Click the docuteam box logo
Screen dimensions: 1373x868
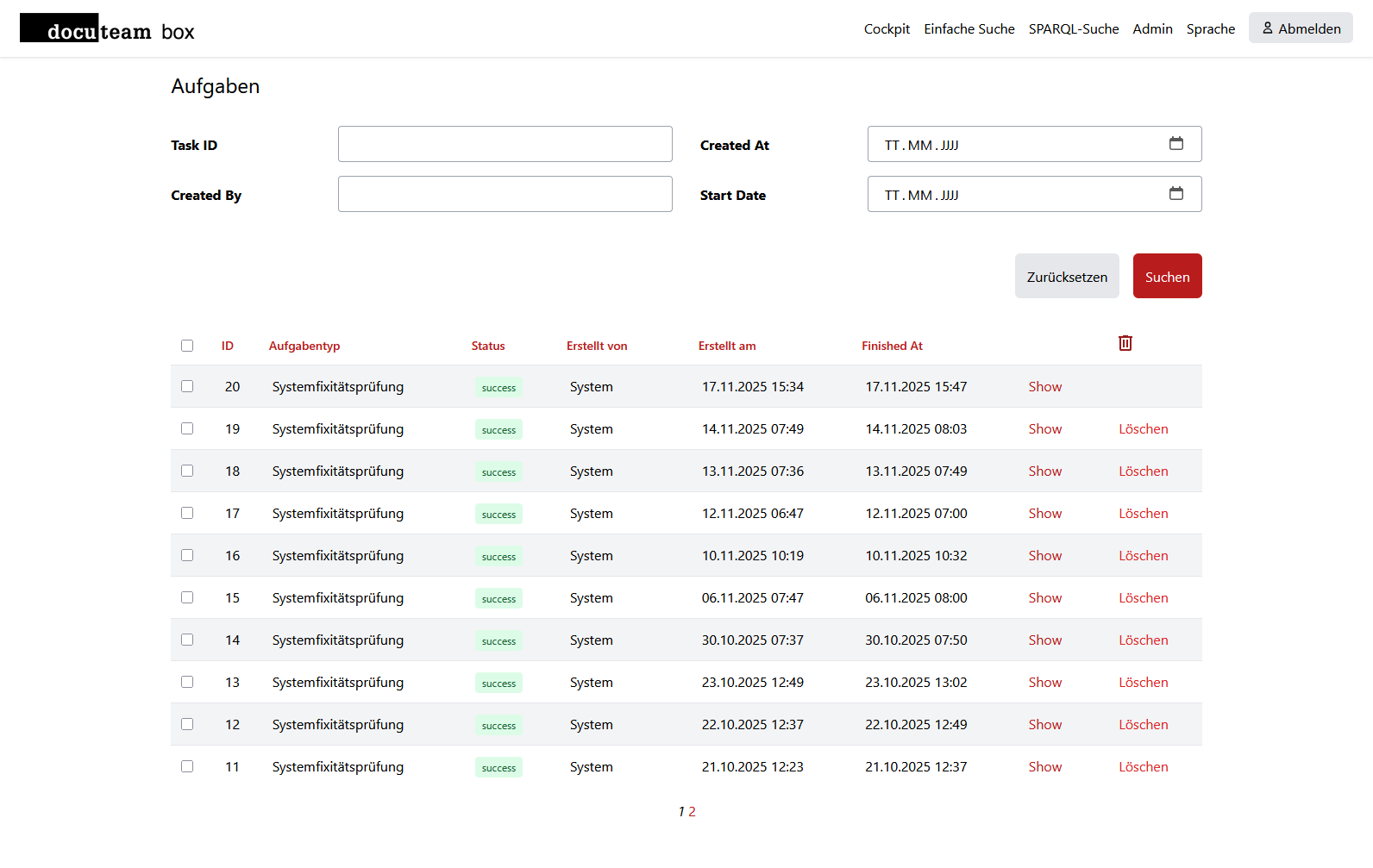coord(108,30)
